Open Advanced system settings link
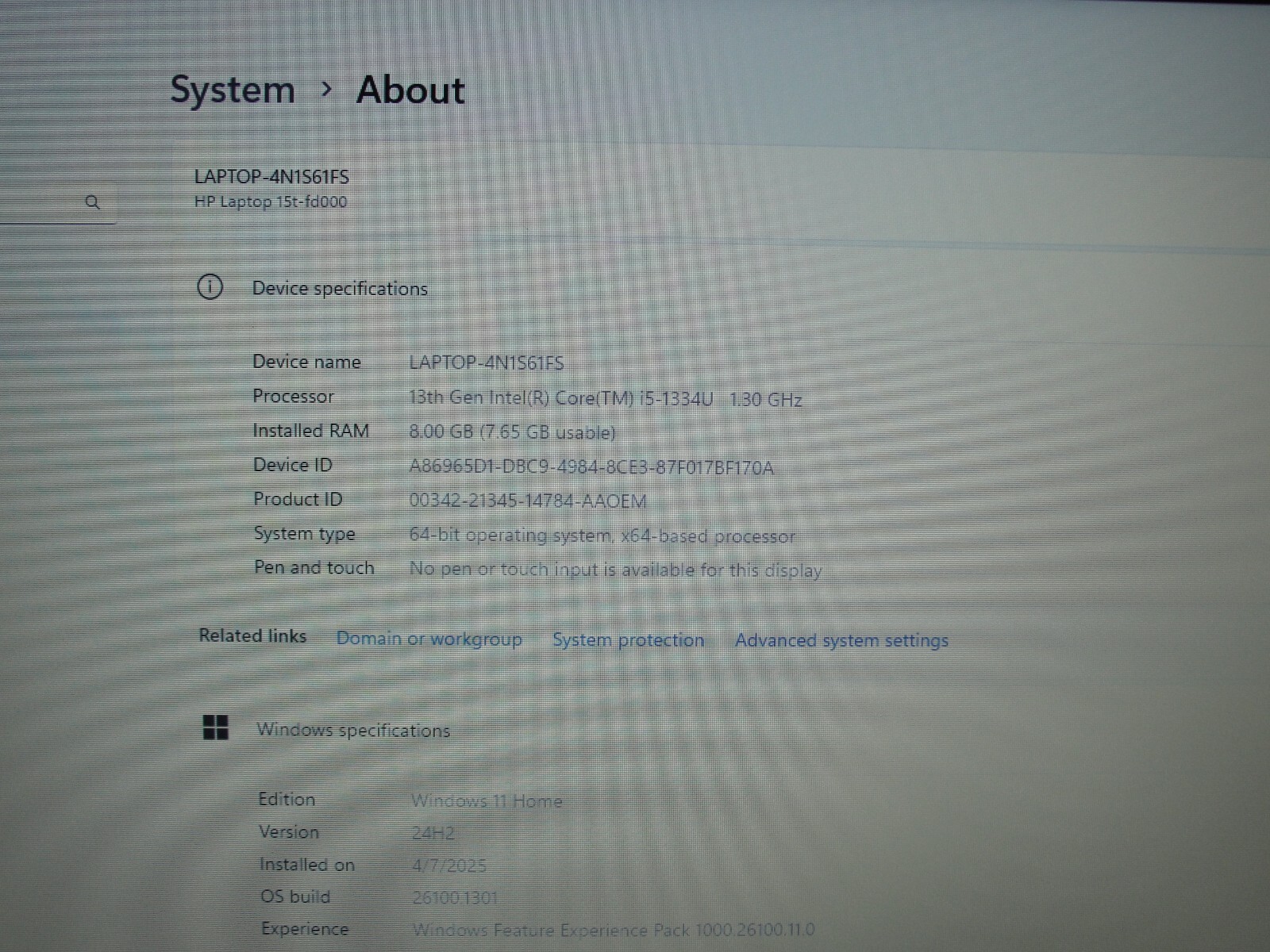The image size is (1270, 952). coord(841,640)
